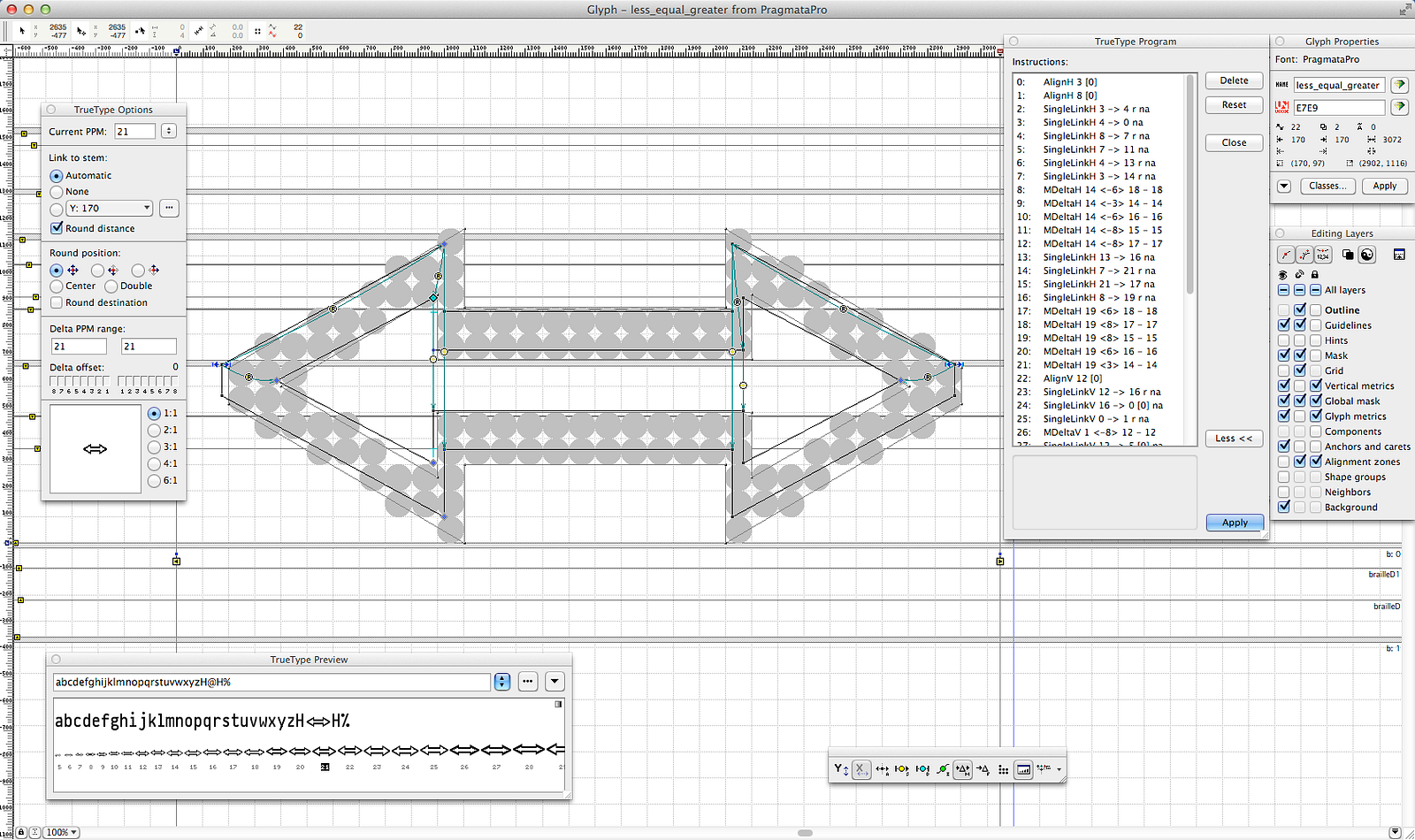Activate the Middle Delta tool
The height and width of the screenshot is (840, 1415).
[963, 769]
